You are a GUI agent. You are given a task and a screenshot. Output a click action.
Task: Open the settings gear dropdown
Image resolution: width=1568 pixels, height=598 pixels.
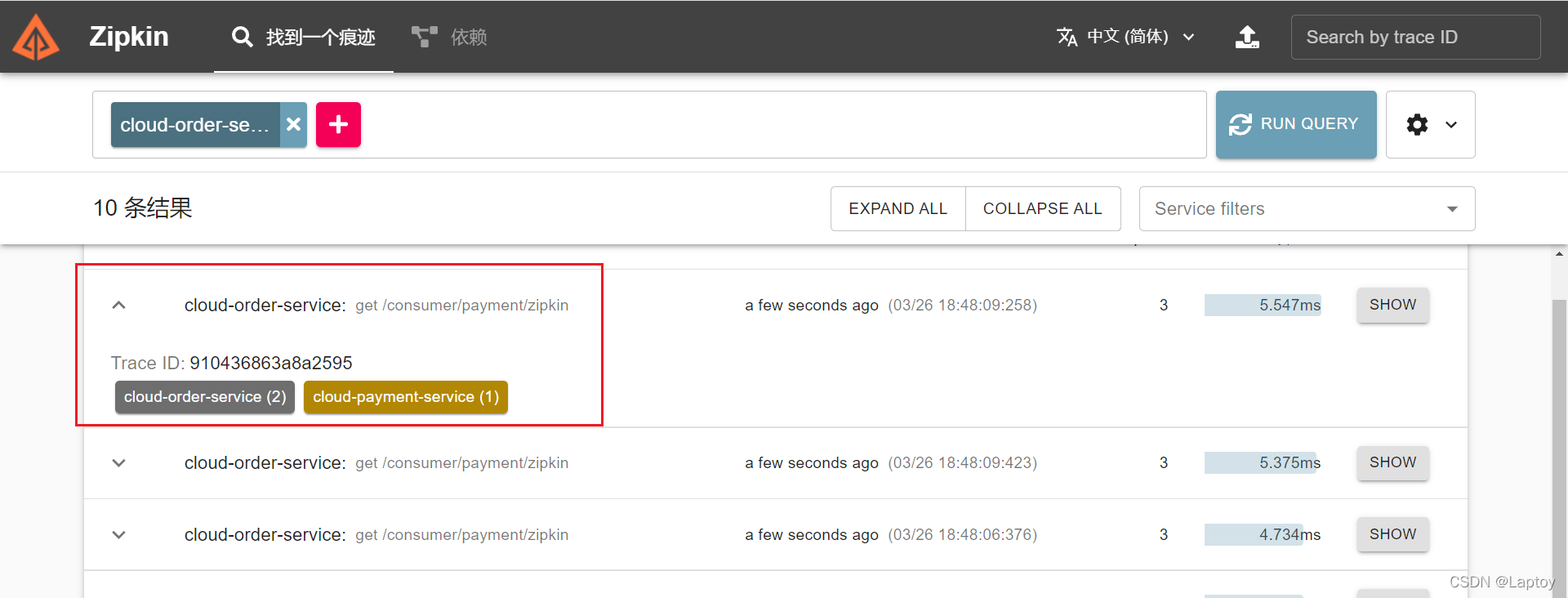[1430, 124]
